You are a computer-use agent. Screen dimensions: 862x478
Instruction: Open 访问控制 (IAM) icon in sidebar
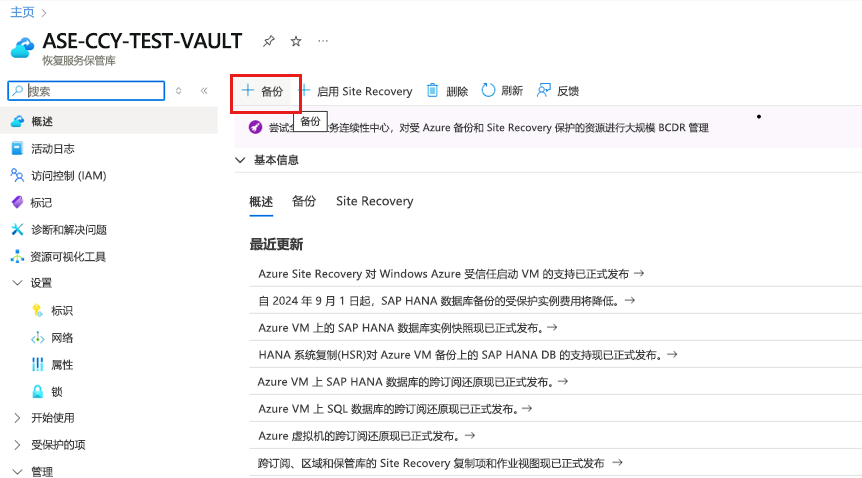click(x=18, y=175)
